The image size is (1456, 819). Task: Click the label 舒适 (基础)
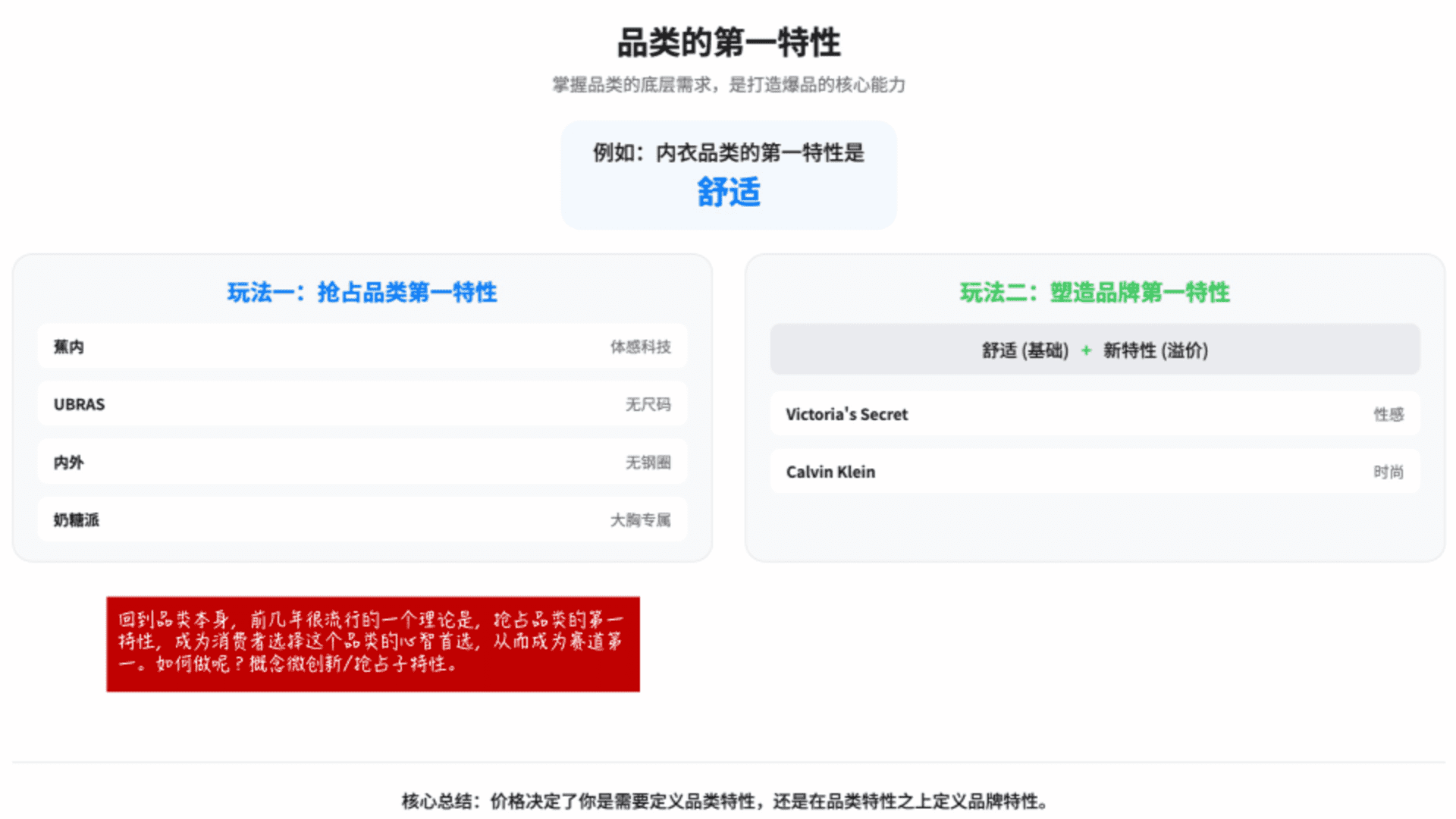(x=1025, y=350)
